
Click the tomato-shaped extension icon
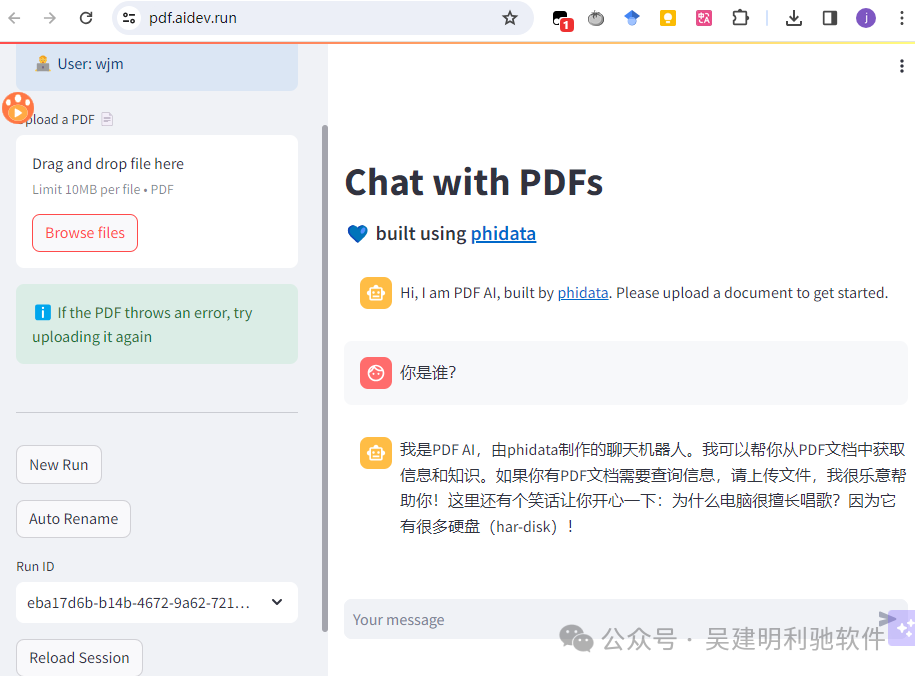tap(596, 19)
